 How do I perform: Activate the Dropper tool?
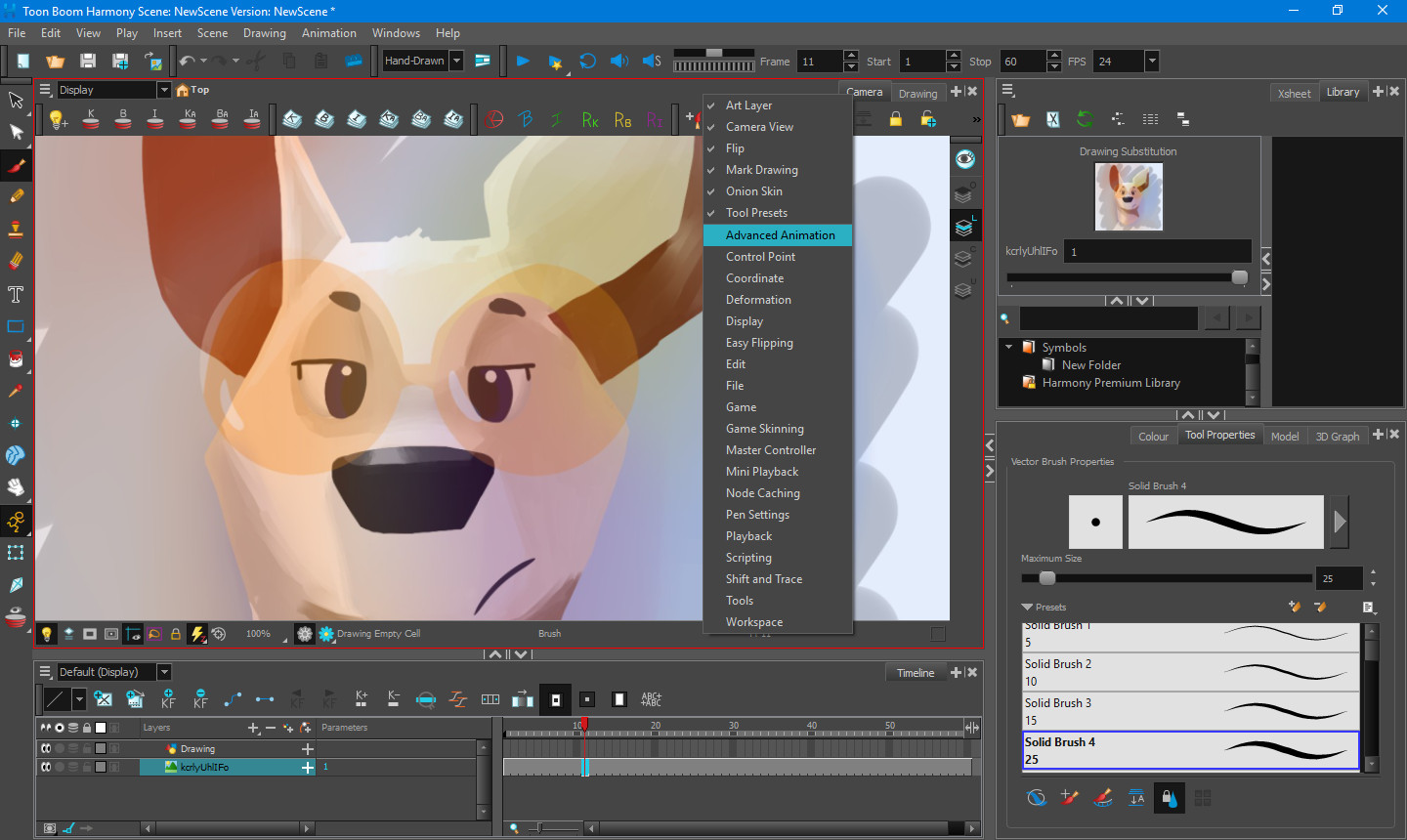(x=16, y=391)
